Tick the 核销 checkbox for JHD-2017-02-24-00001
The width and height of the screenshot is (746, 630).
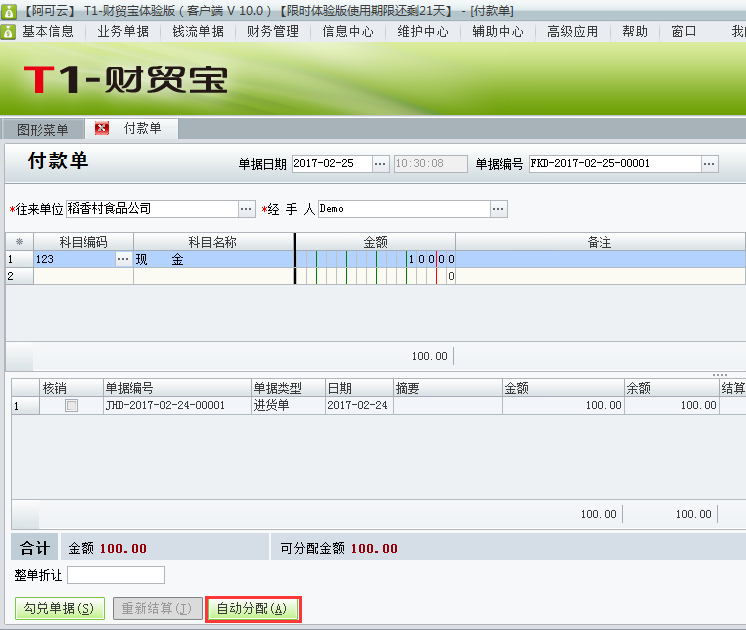[x=71, y=405]
